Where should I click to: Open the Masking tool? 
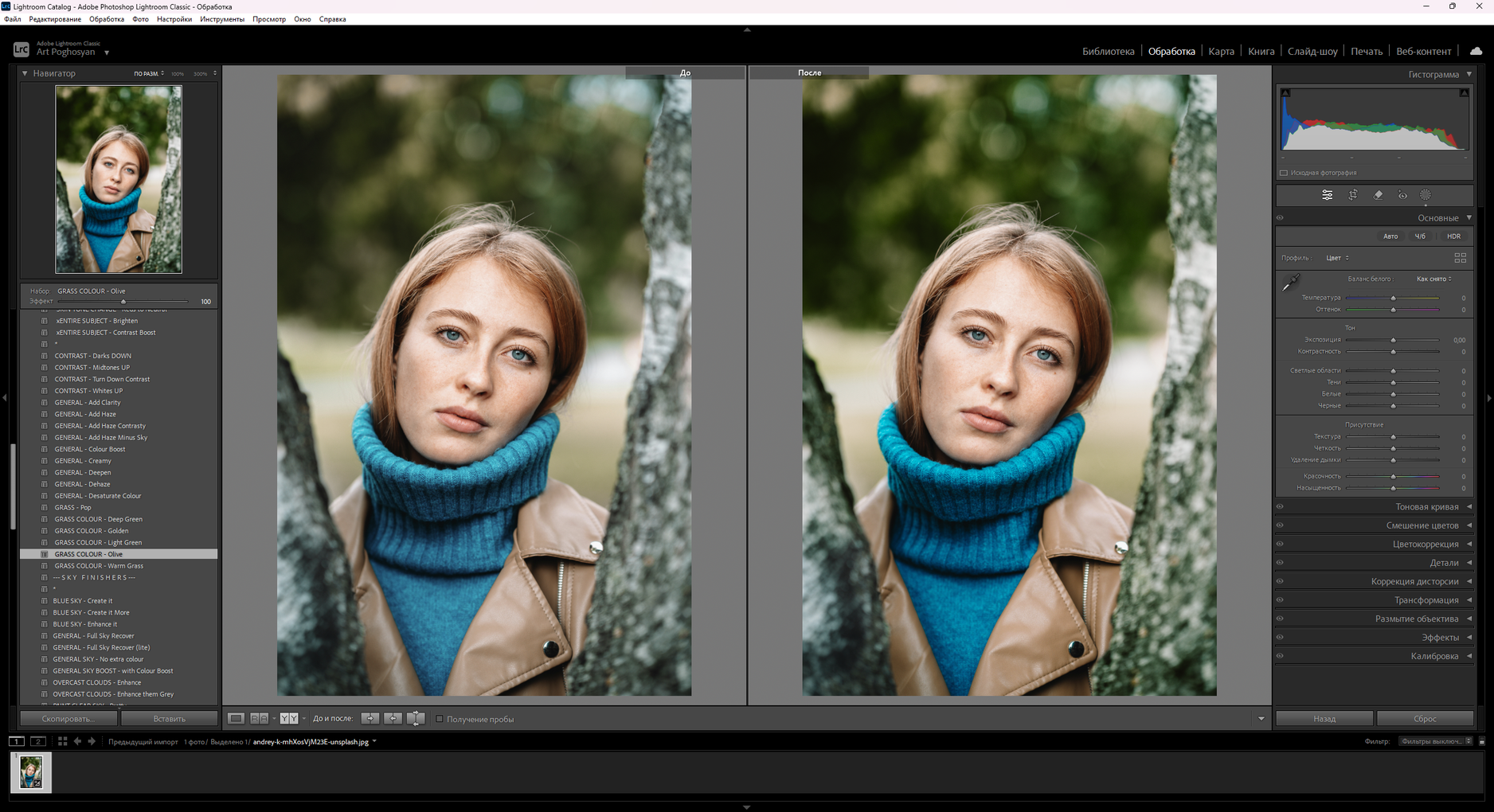(x=1426, y=195)
